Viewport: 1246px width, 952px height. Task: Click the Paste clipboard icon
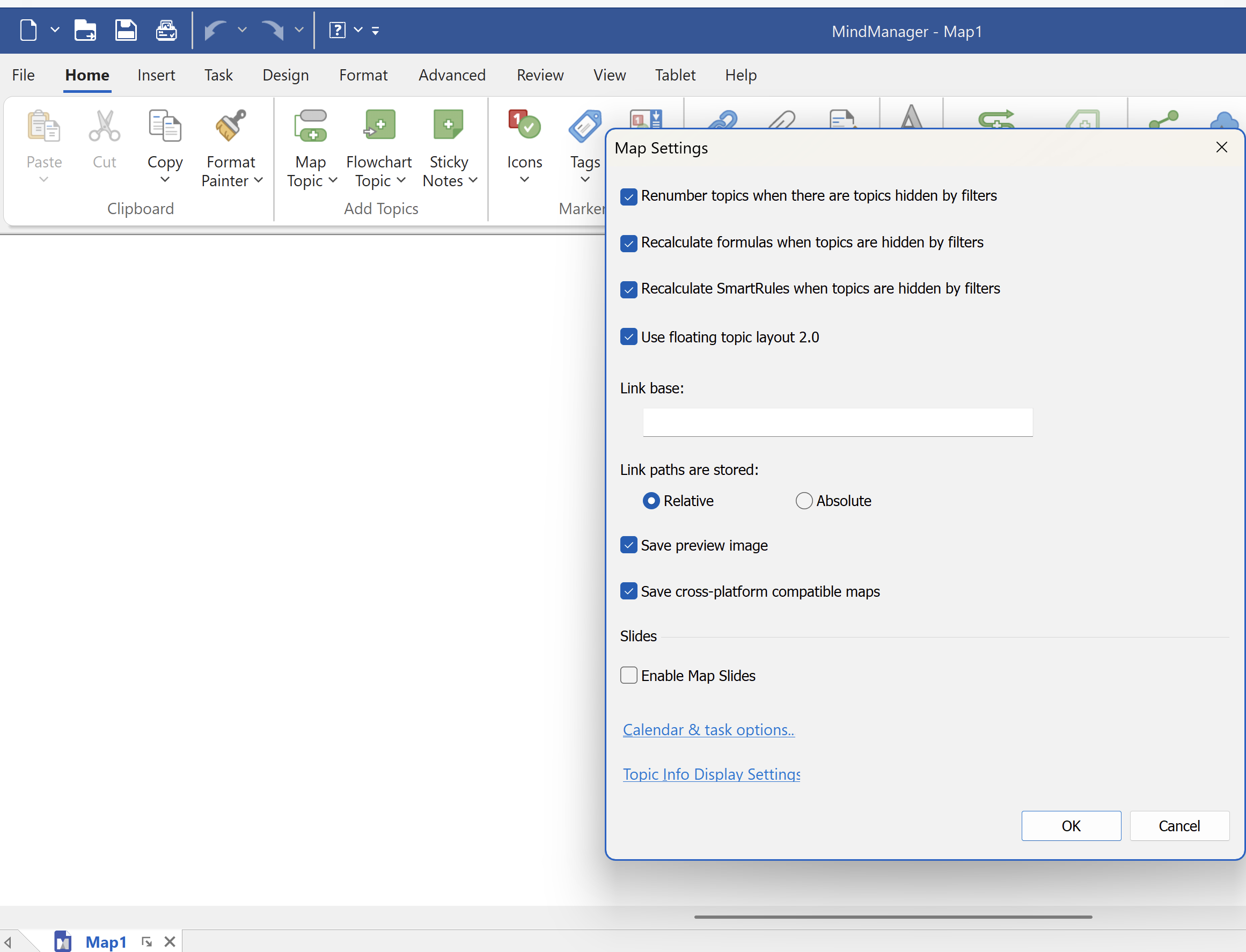tap(43, 126)
